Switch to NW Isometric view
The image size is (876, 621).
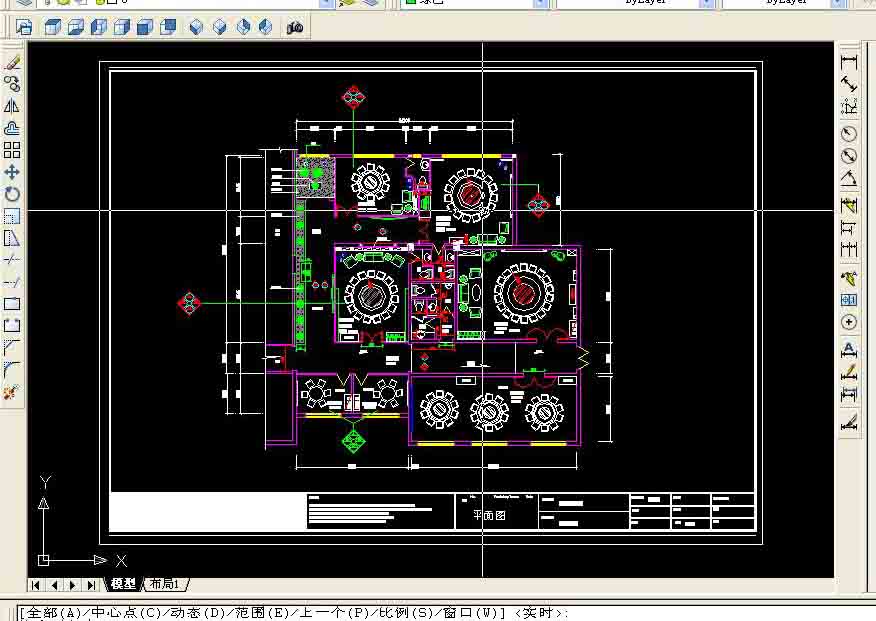(266, 27)
